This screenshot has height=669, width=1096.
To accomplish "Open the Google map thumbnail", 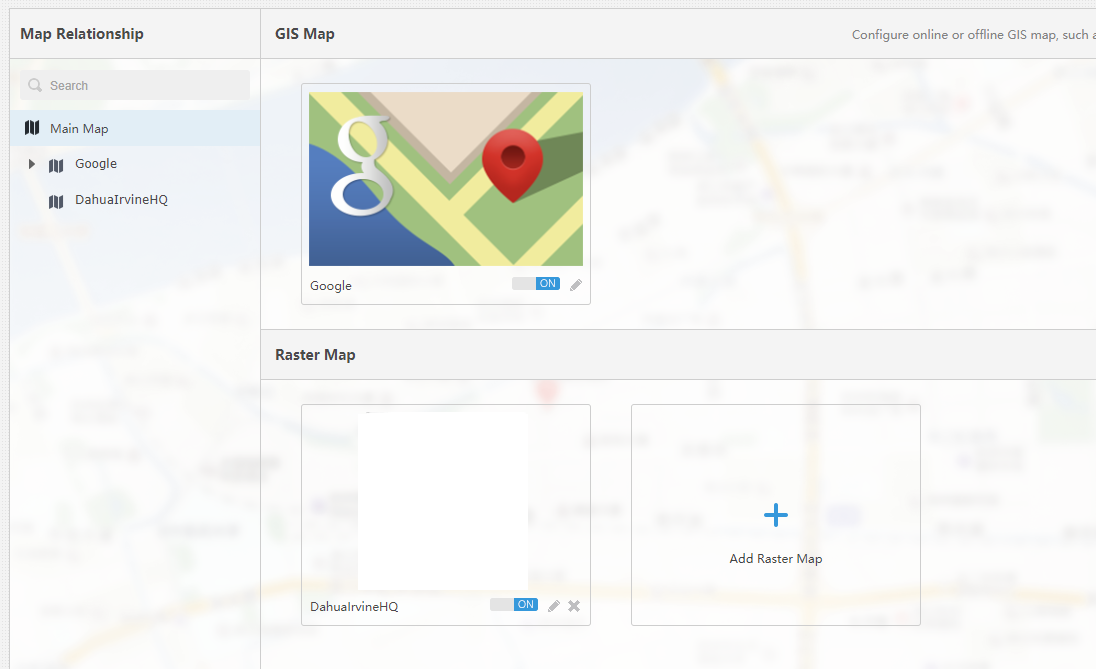I will 446,179.
